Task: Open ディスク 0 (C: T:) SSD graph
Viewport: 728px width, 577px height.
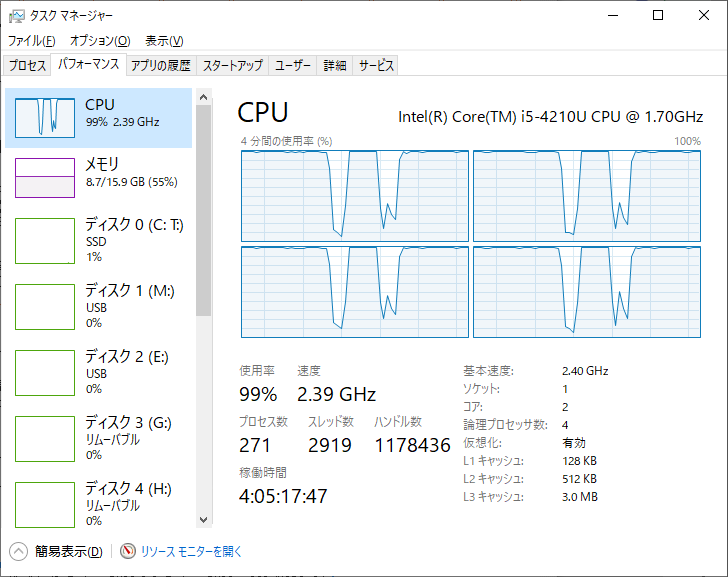Action: pos(45,241)
